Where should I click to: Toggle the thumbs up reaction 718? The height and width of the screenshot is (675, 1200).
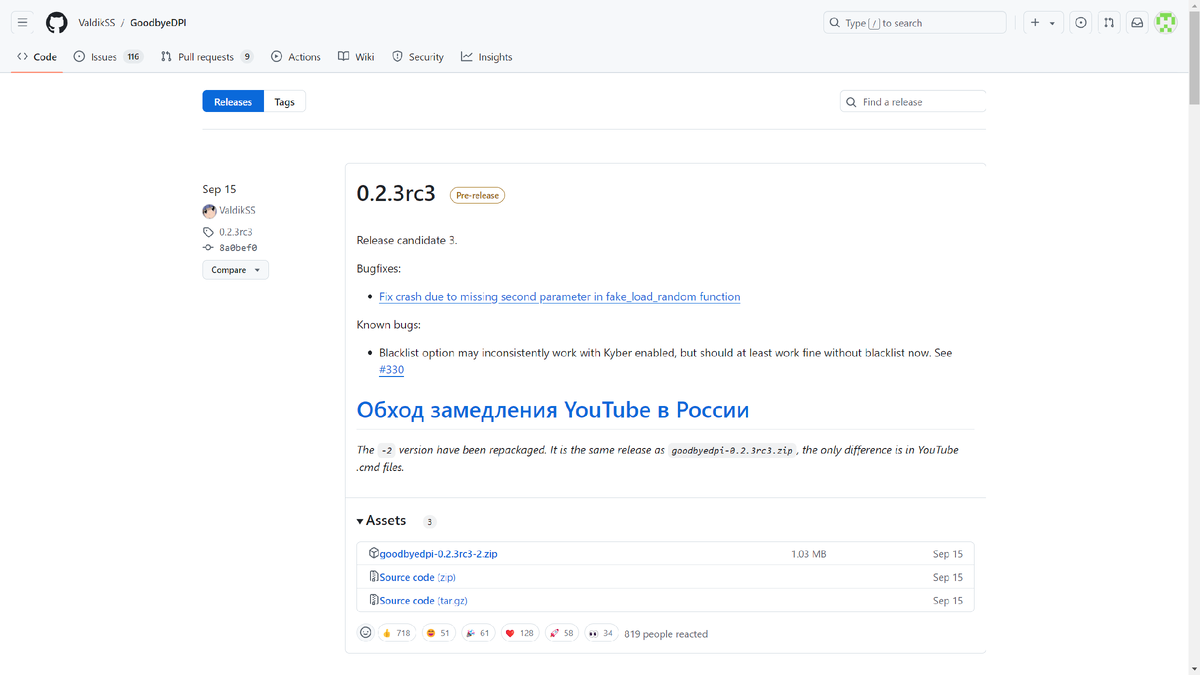point(397,633)
